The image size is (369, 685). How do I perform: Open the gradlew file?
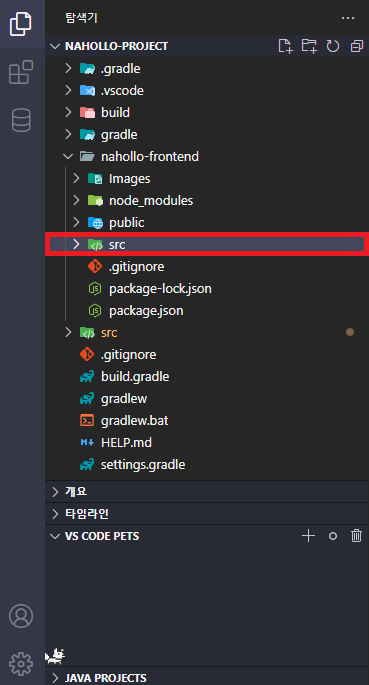point(124,399)
